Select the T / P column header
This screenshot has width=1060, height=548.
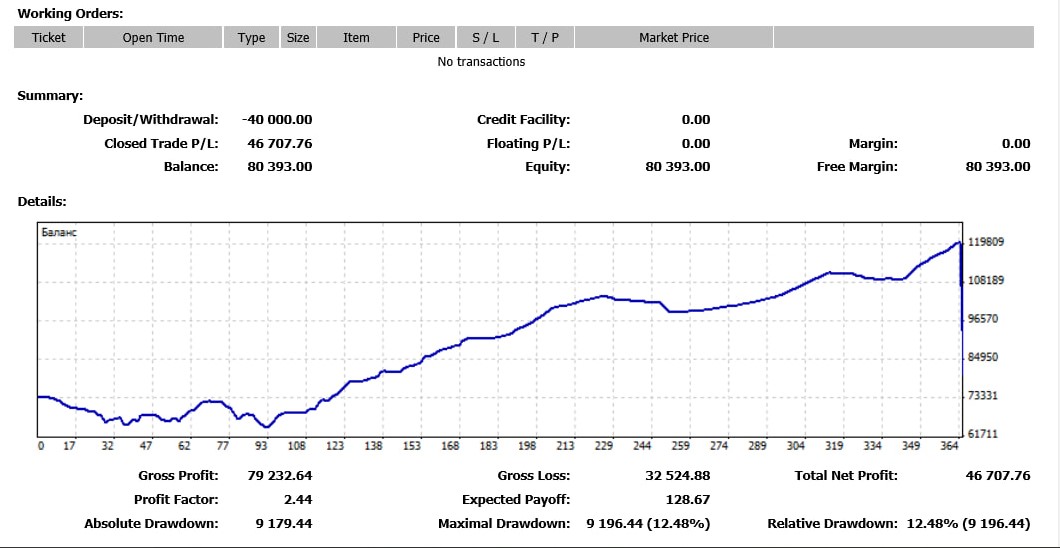point(545,37)
